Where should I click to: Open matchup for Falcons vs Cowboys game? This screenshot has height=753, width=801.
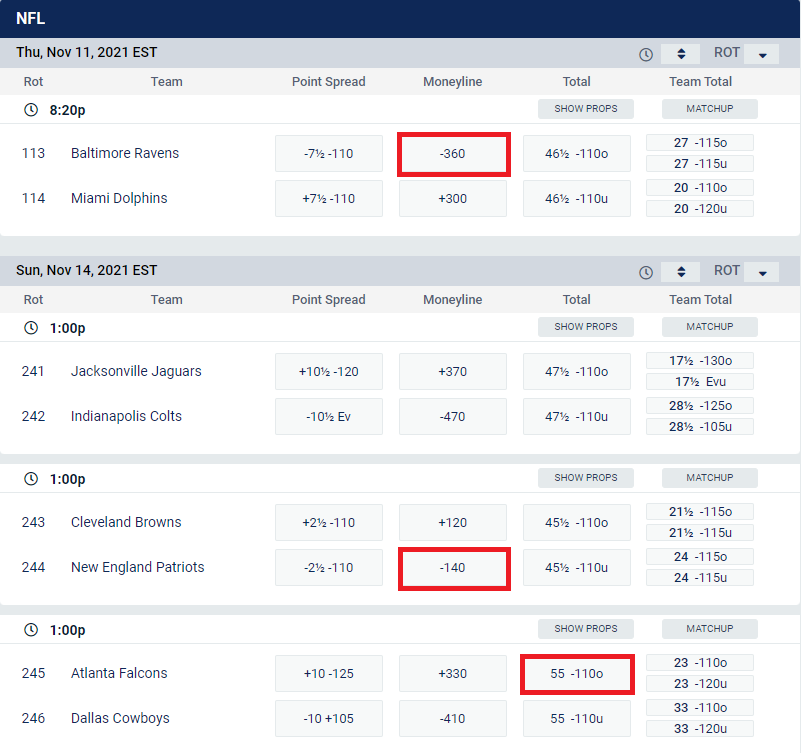(710, 629)
